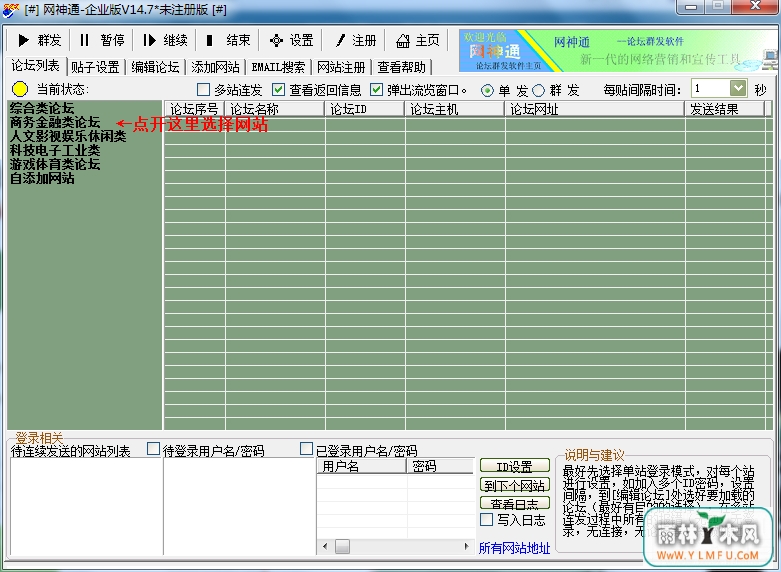Expand the 综合类论坛 category
The width and height of the screenshot is (781, 572).
click(42, 108)
